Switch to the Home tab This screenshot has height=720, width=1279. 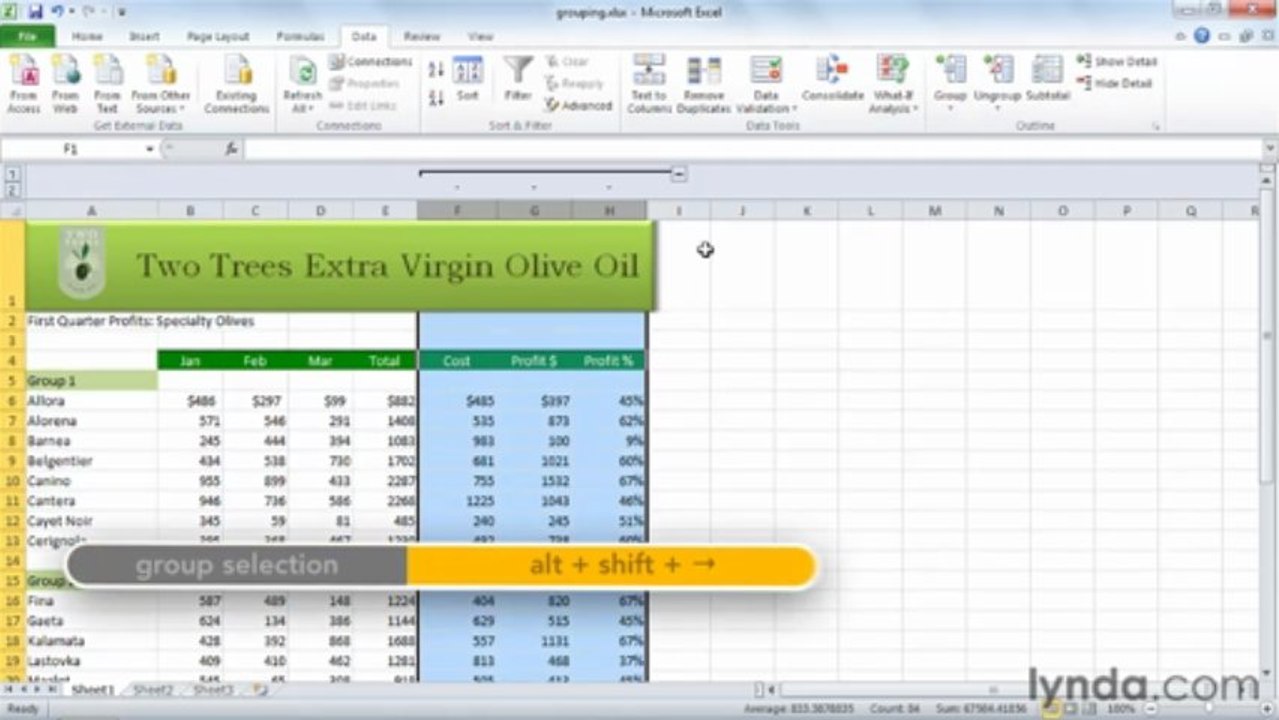(x=87, y=36)
